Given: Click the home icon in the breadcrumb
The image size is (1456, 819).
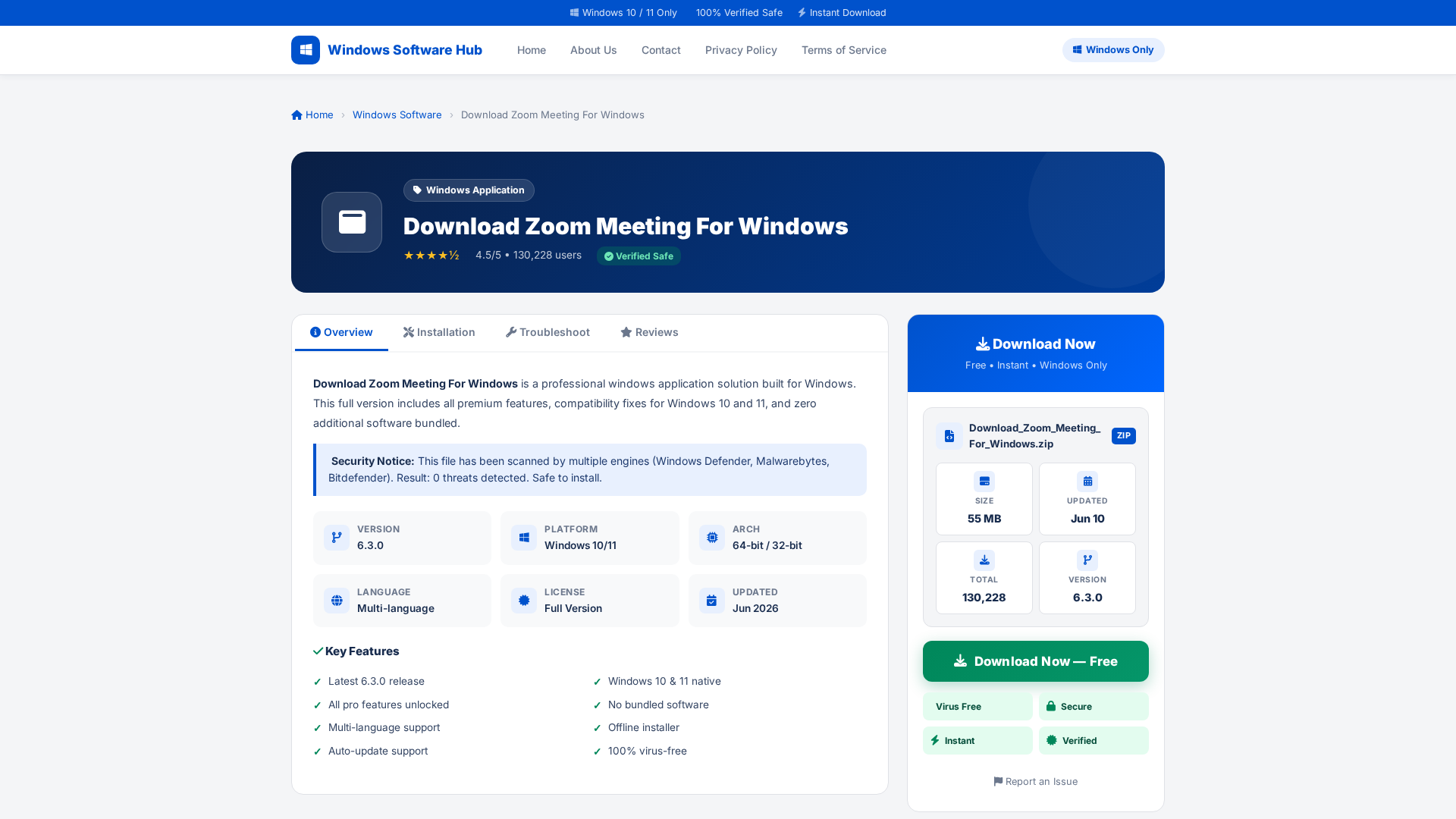Looking at the screenshot, I should (x=297, y=115).
